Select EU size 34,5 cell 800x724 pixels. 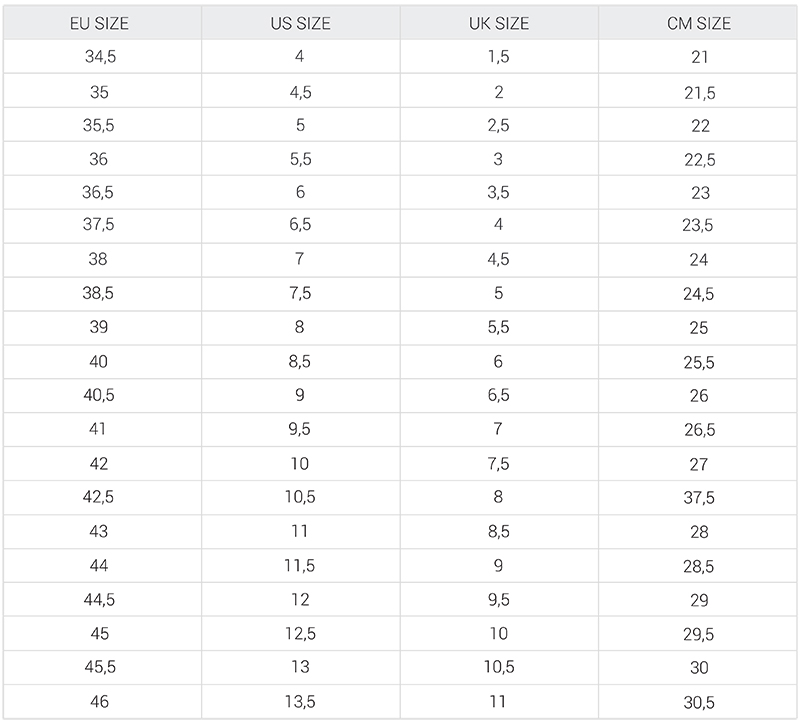tap(102, 57)
